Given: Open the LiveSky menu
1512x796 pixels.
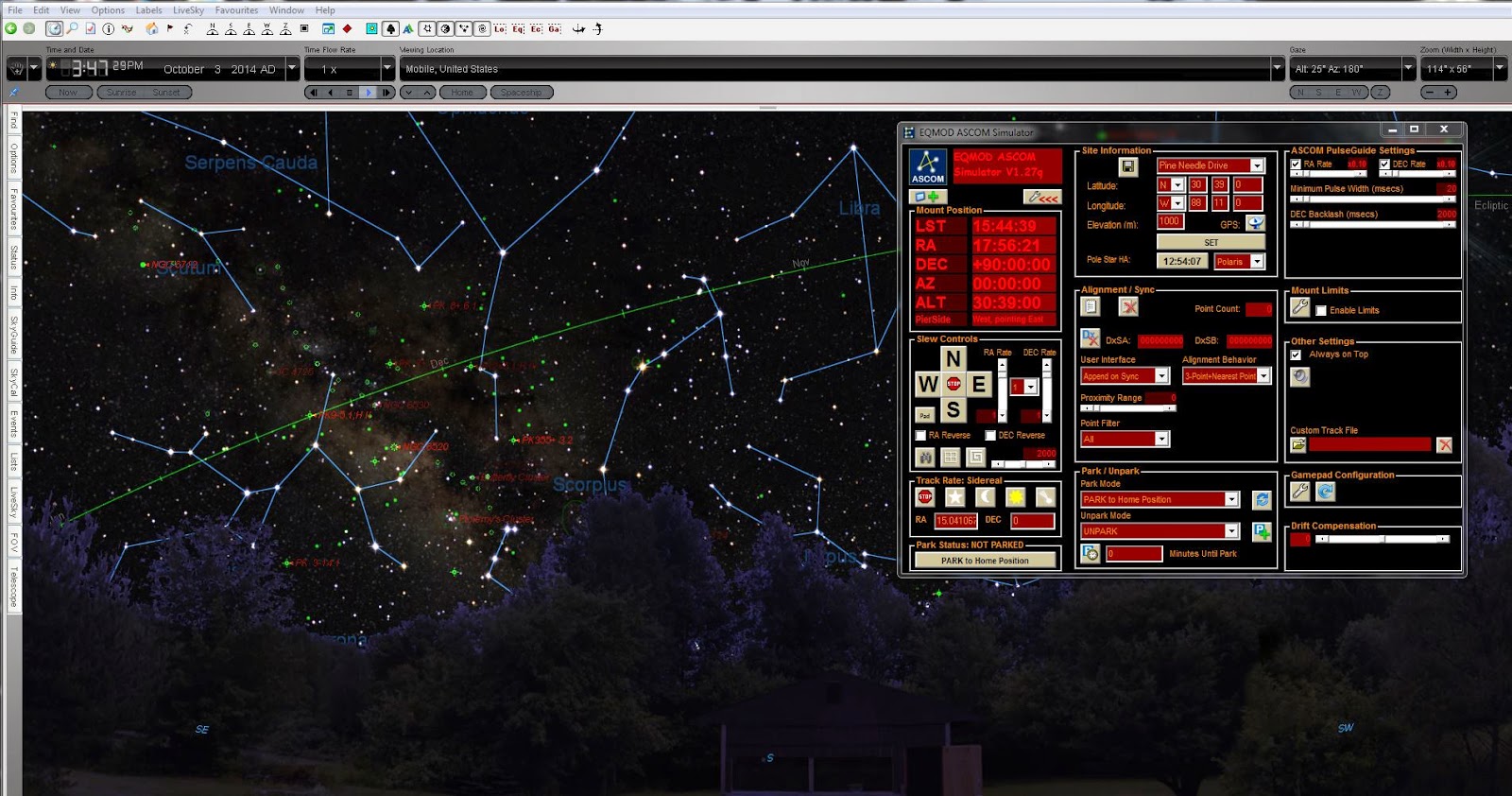Looking at the screenshot, I should tap(188, 10).
